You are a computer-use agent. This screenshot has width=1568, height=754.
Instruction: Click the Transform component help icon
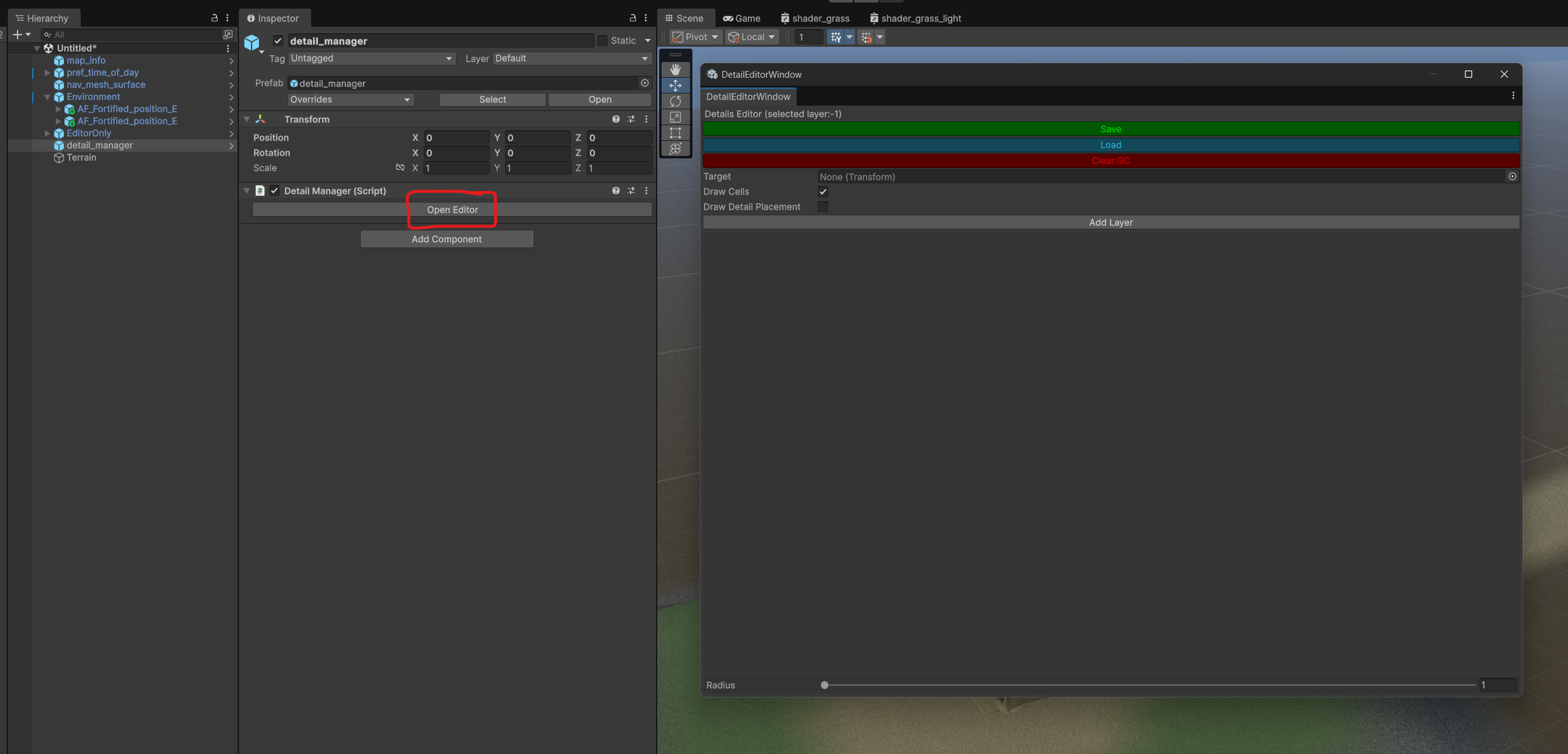(615, 119)
